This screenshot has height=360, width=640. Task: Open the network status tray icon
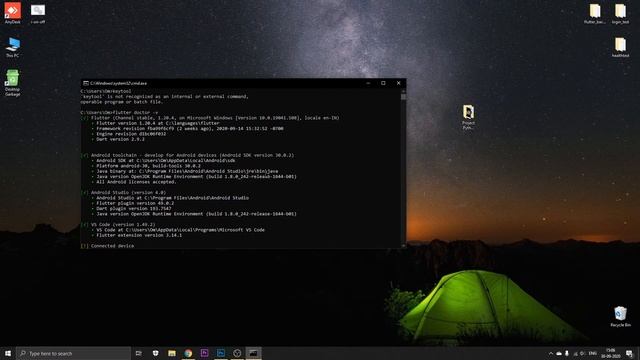(576, 353)
